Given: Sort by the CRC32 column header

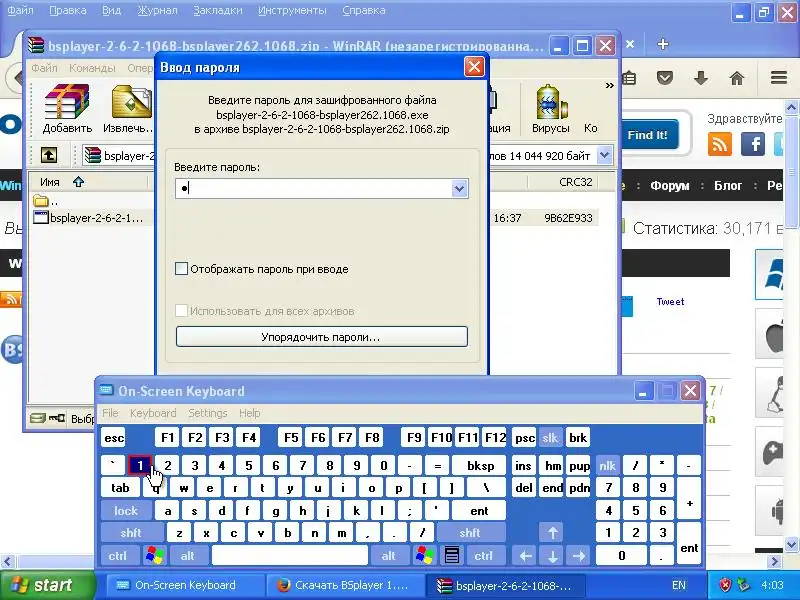Looking at the screenshot, I should 576,182.
